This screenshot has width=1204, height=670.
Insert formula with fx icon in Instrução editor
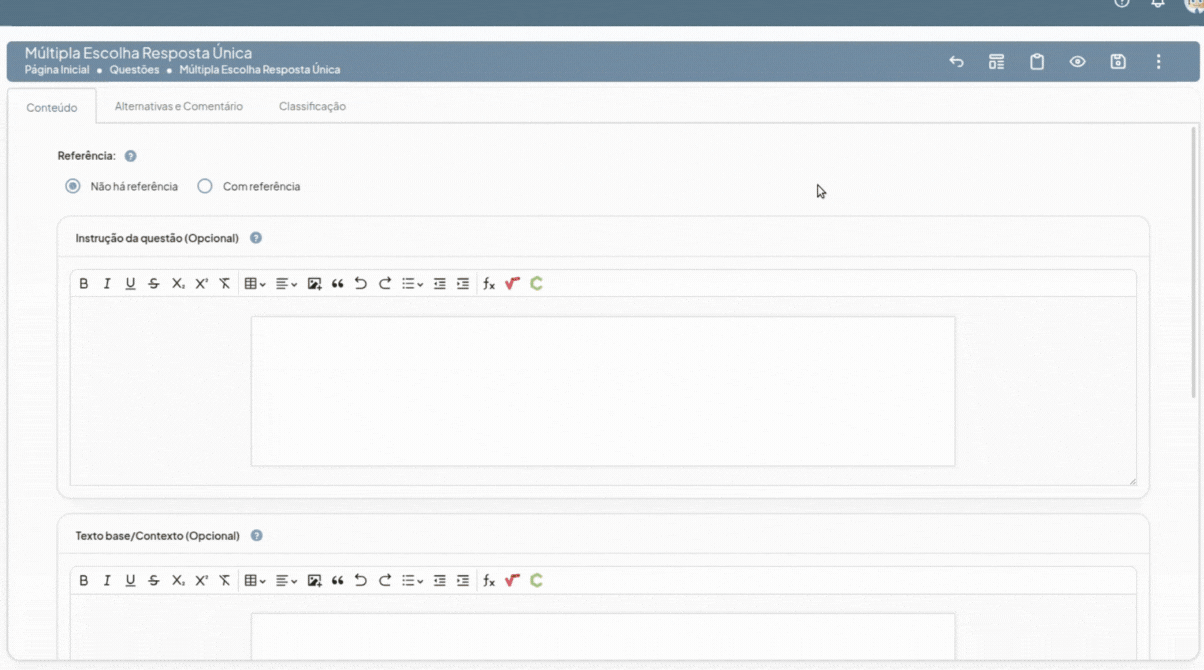[x=489, y=284]
